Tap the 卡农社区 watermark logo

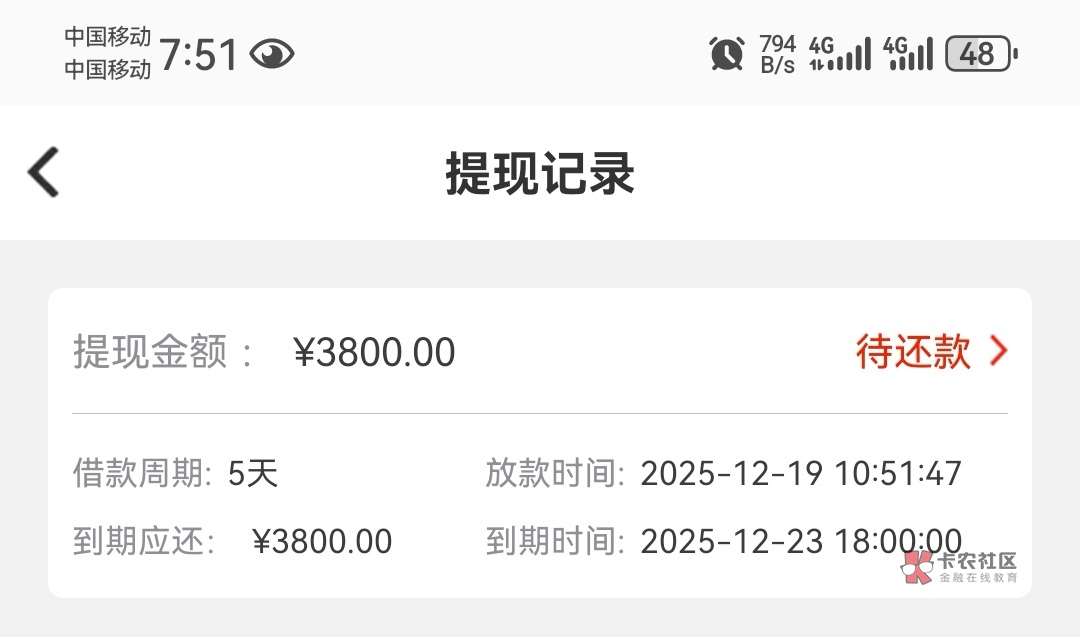958,567
